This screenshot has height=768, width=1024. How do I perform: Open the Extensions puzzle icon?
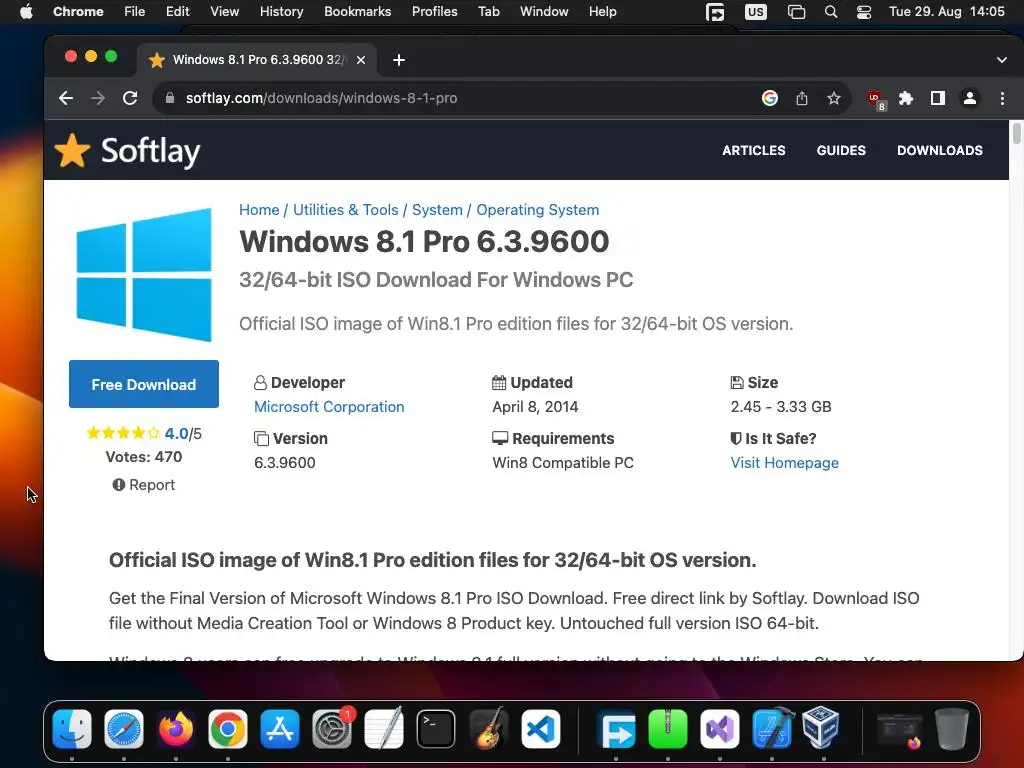(906, 98)
